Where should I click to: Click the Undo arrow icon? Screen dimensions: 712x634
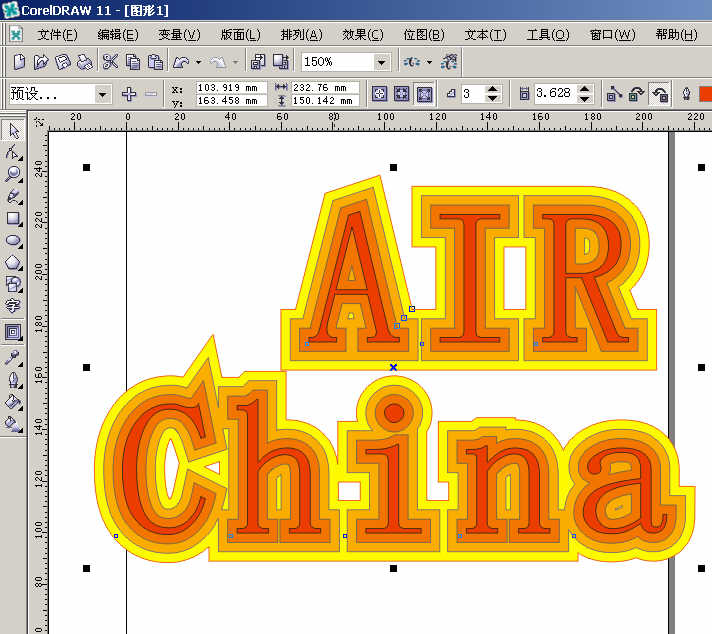click(182, 62)
